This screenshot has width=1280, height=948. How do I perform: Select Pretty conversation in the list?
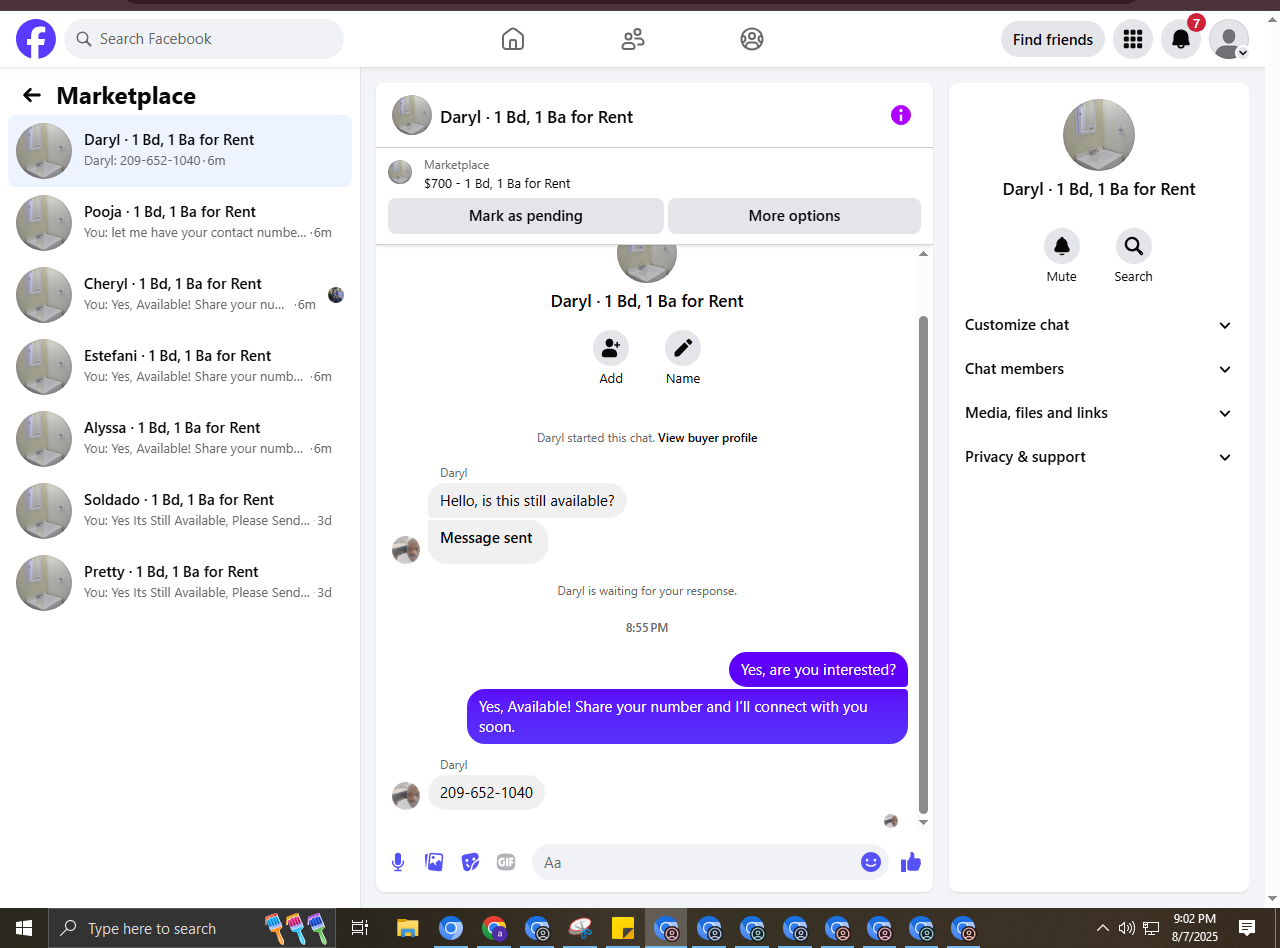point(180,583)
